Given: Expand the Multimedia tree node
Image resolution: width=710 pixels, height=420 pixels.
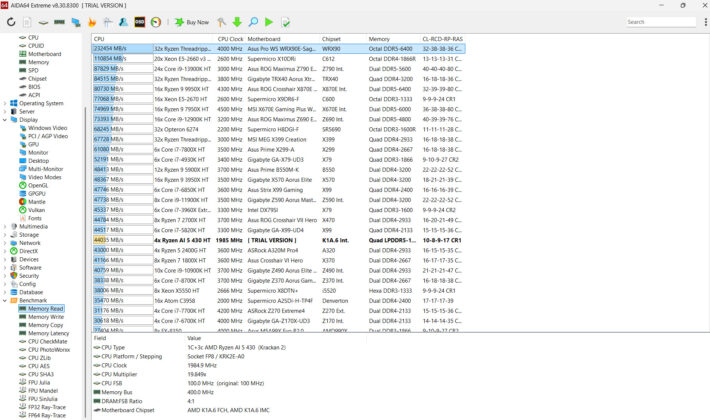Looking at the screenshot, I should 5,226.
